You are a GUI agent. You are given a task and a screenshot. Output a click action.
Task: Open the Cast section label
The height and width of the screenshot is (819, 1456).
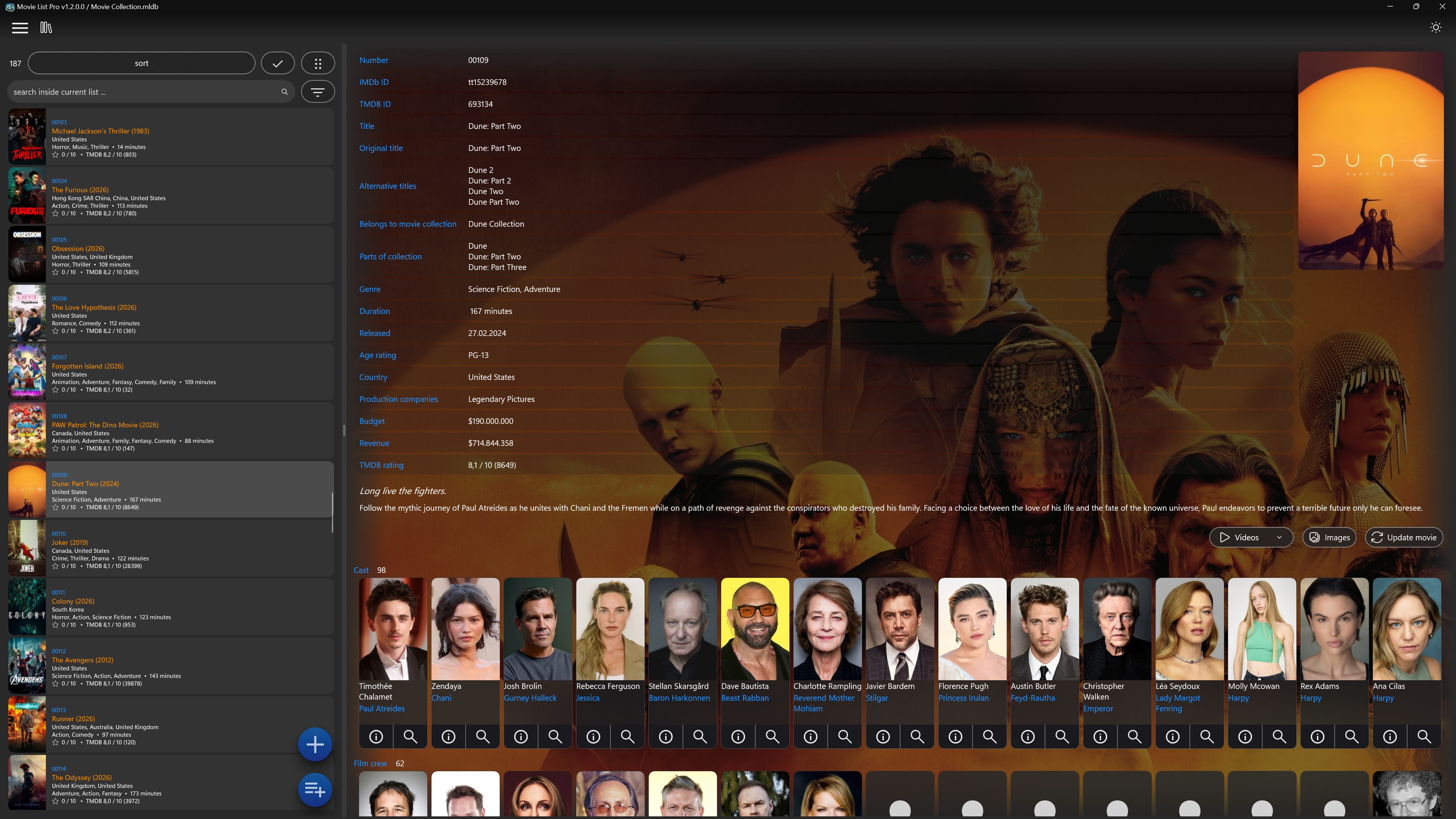(361, 570)
